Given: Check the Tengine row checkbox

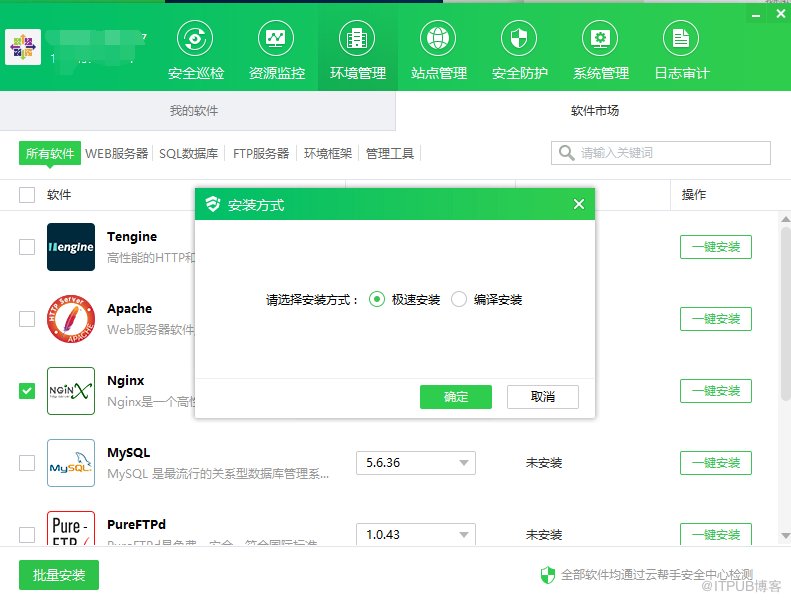Looking at the screenshot, I should tap(27, 247).
